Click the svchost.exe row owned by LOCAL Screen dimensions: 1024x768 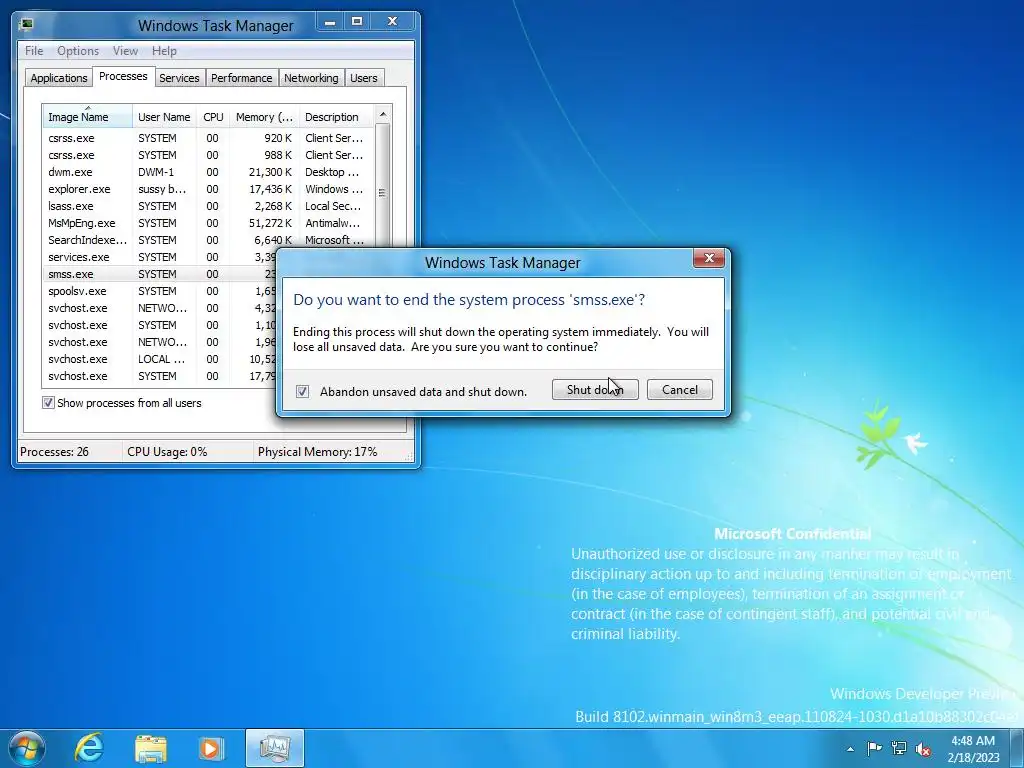[x=159, y=359]
